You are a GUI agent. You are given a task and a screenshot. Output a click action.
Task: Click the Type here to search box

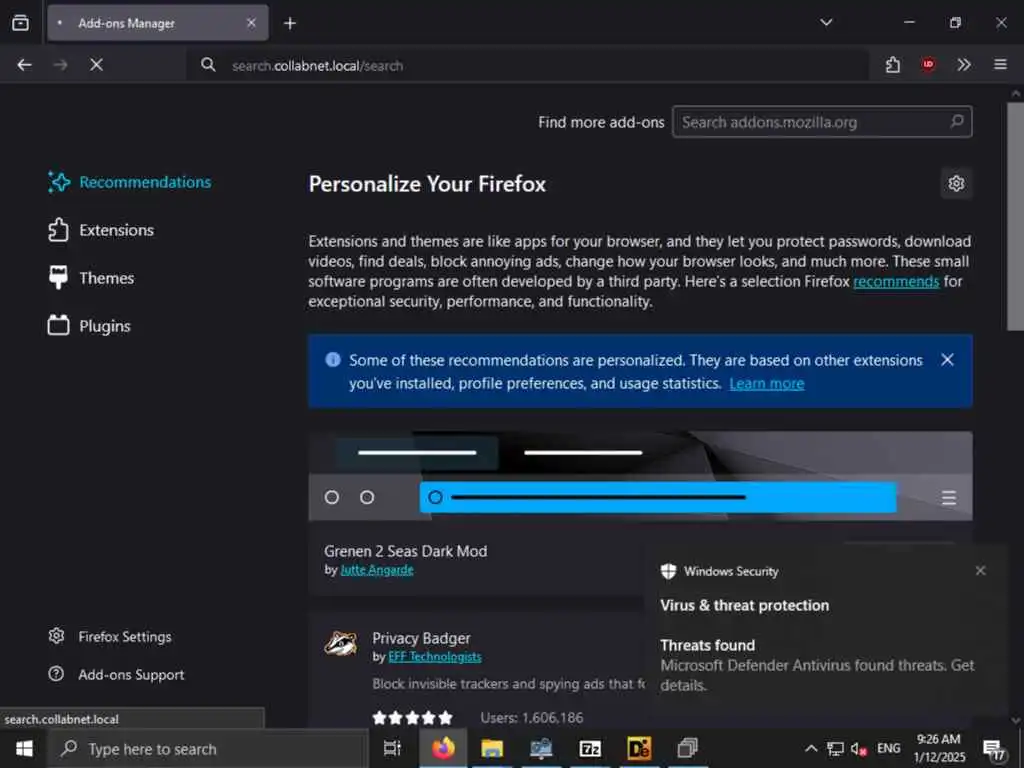click(208, 749)
